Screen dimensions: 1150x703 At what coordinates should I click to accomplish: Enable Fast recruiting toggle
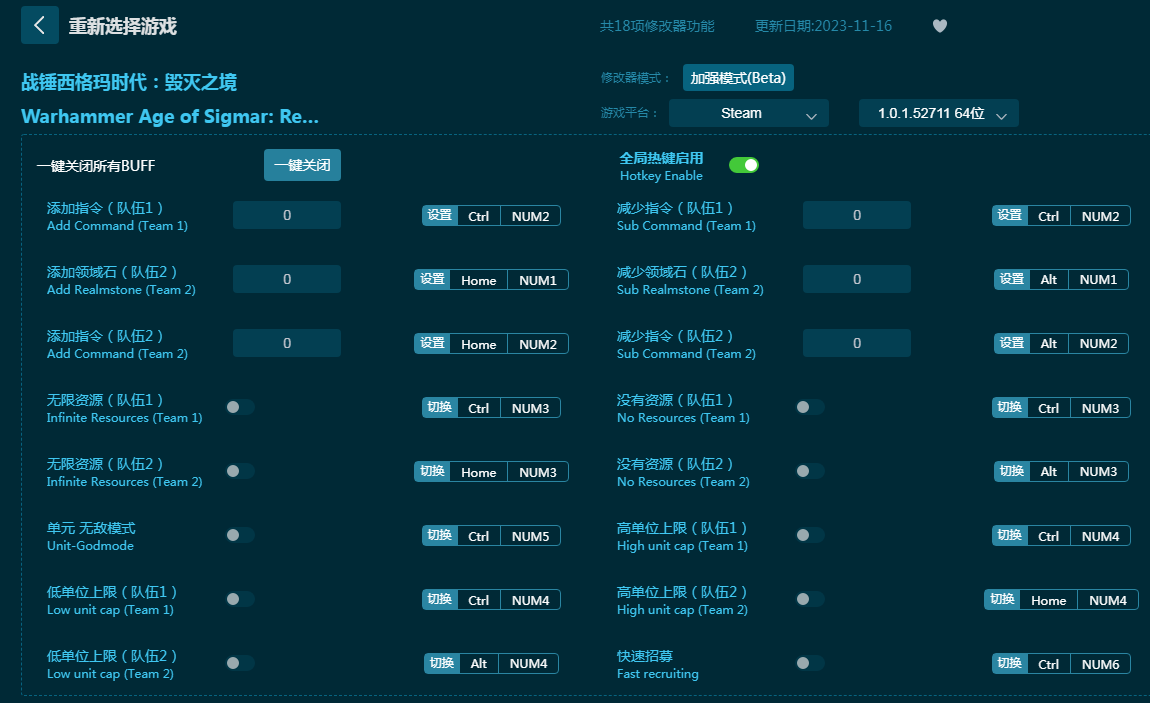pyautogui.click(x=810, y=663)
